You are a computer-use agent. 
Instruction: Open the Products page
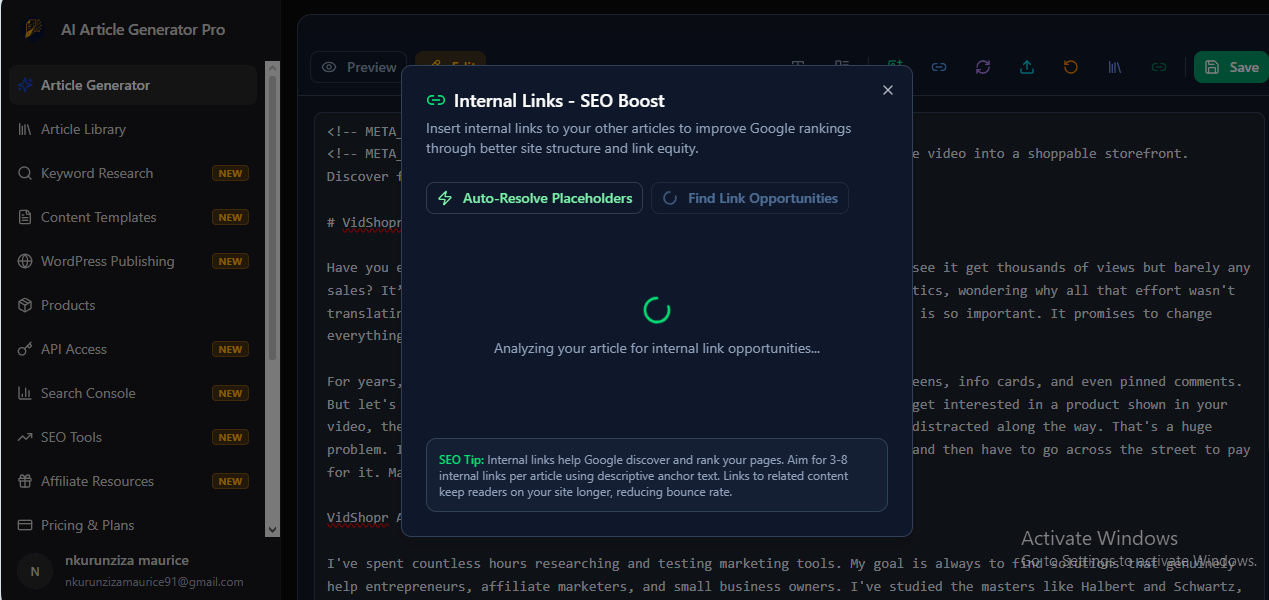[x=133, y=305]
